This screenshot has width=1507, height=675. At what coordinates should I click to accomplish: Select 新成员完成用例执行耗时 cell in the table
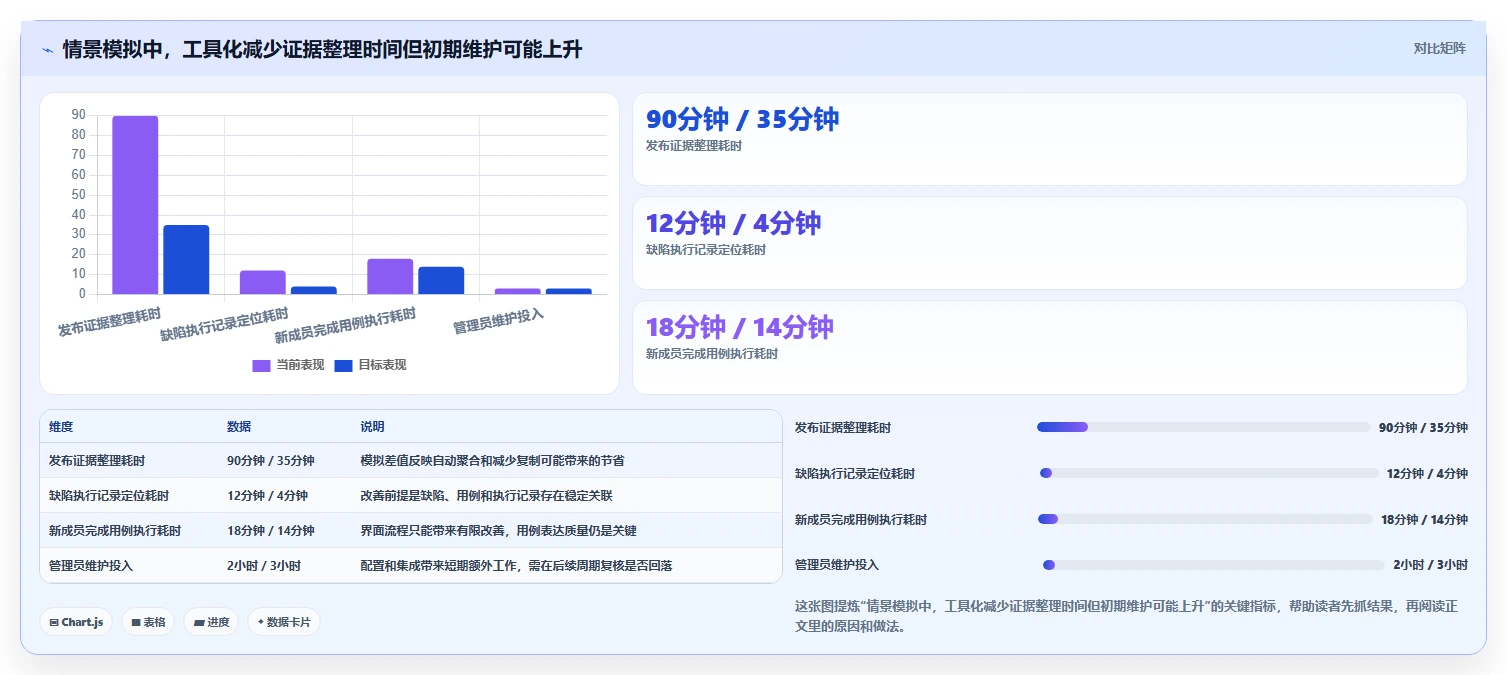click(115, 531)
